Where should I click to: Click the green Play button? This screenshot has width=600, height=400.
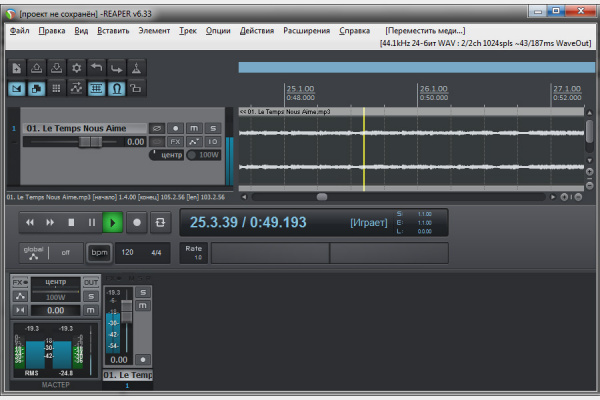coord(112,222)
